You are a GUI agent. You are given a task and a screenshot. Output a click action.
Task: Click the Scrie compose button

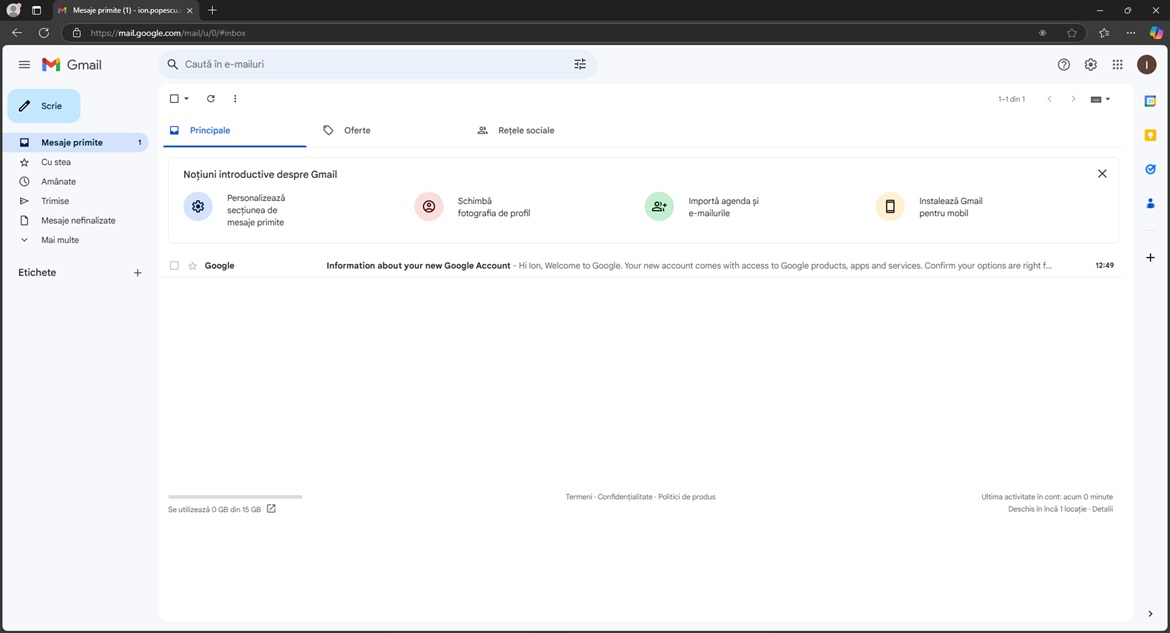point(44,106)
